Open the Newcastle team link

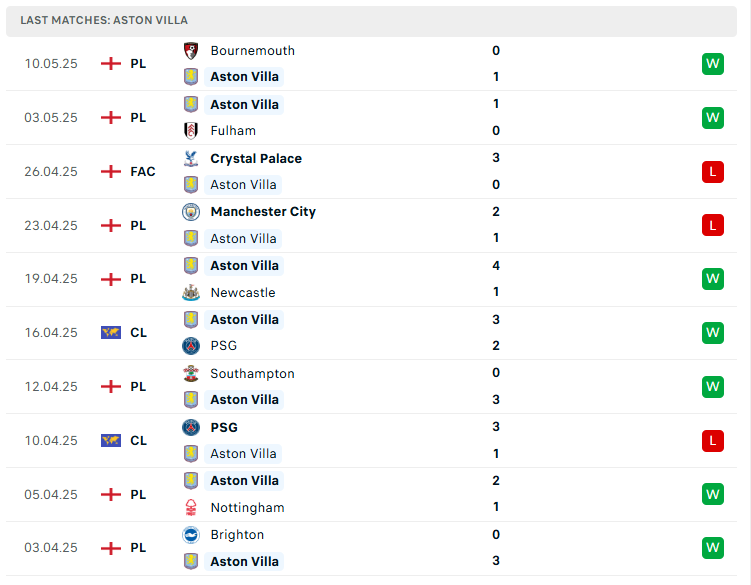243,293
